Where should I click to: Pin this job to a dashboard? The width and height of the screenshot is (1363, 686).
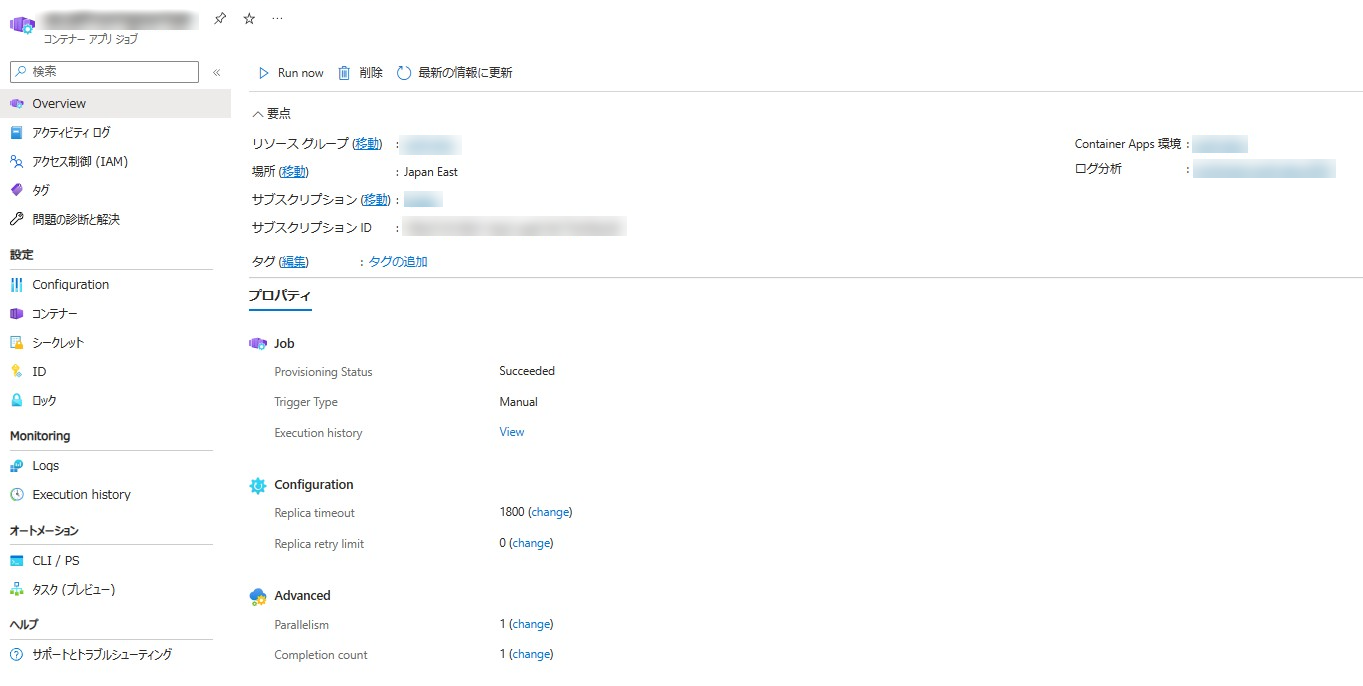point(218,17)
